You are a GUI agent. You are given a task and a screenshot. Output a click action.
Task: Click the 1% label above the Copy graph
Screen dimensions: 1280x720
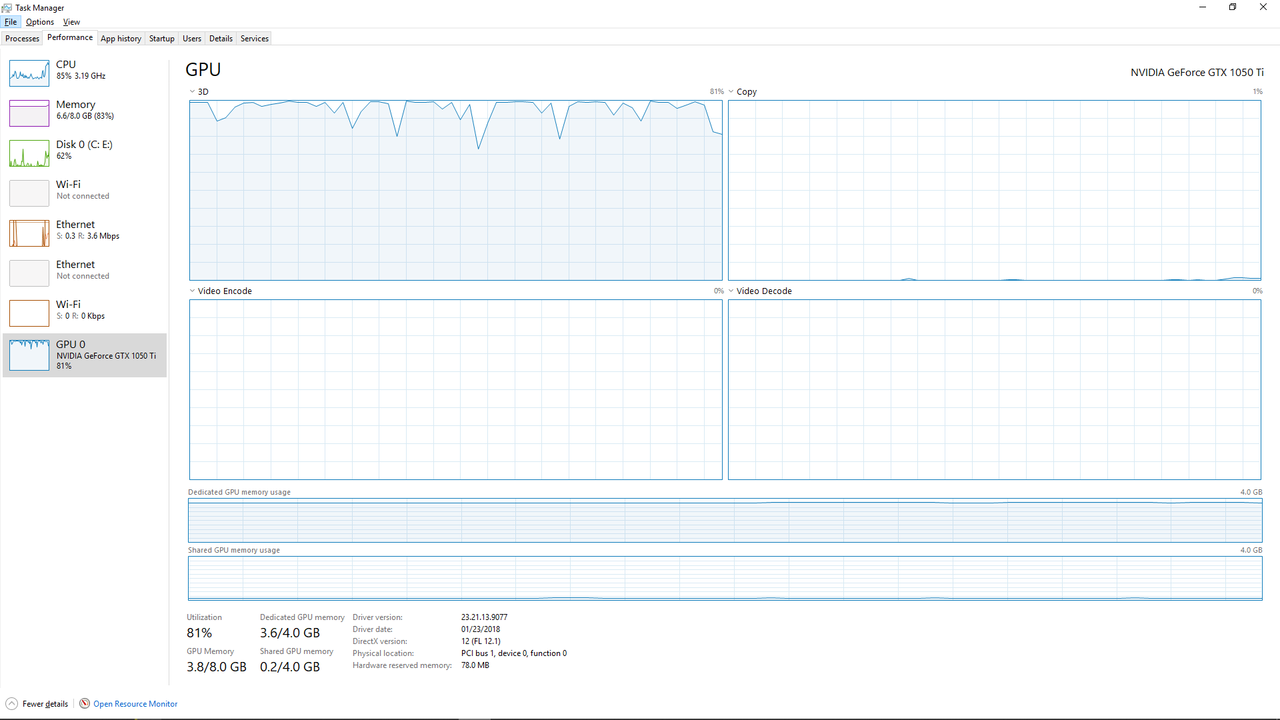(x=1257, y=92)
